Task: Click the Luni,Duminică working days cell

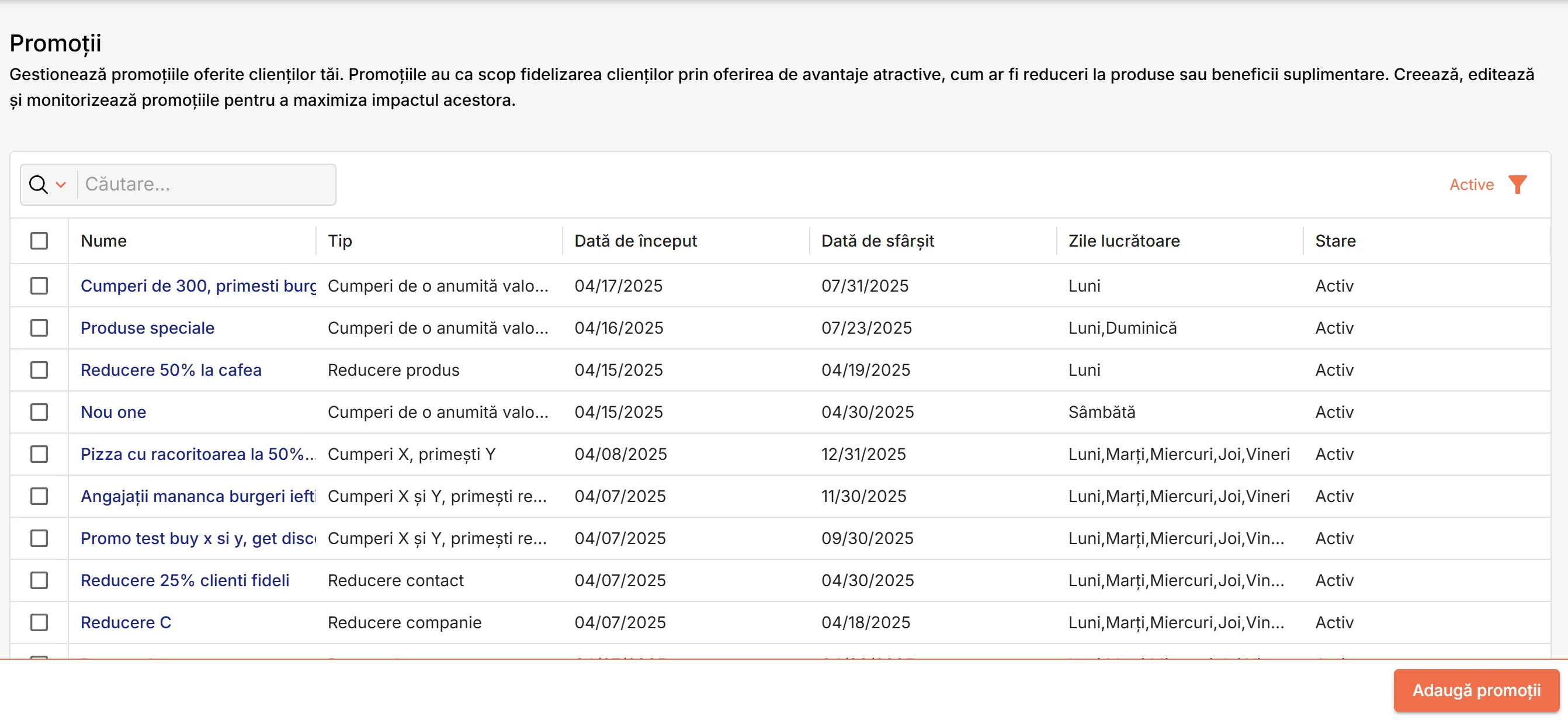Action: point(1122,328)
